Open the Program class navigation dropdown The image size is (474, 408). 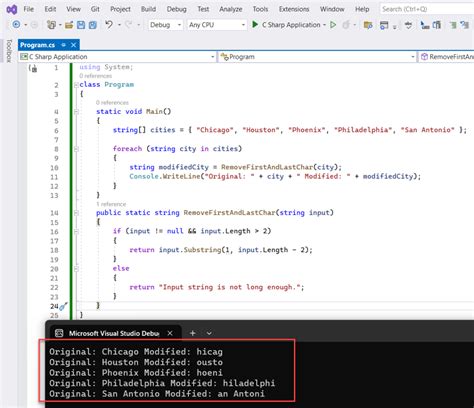pos(318,57)
